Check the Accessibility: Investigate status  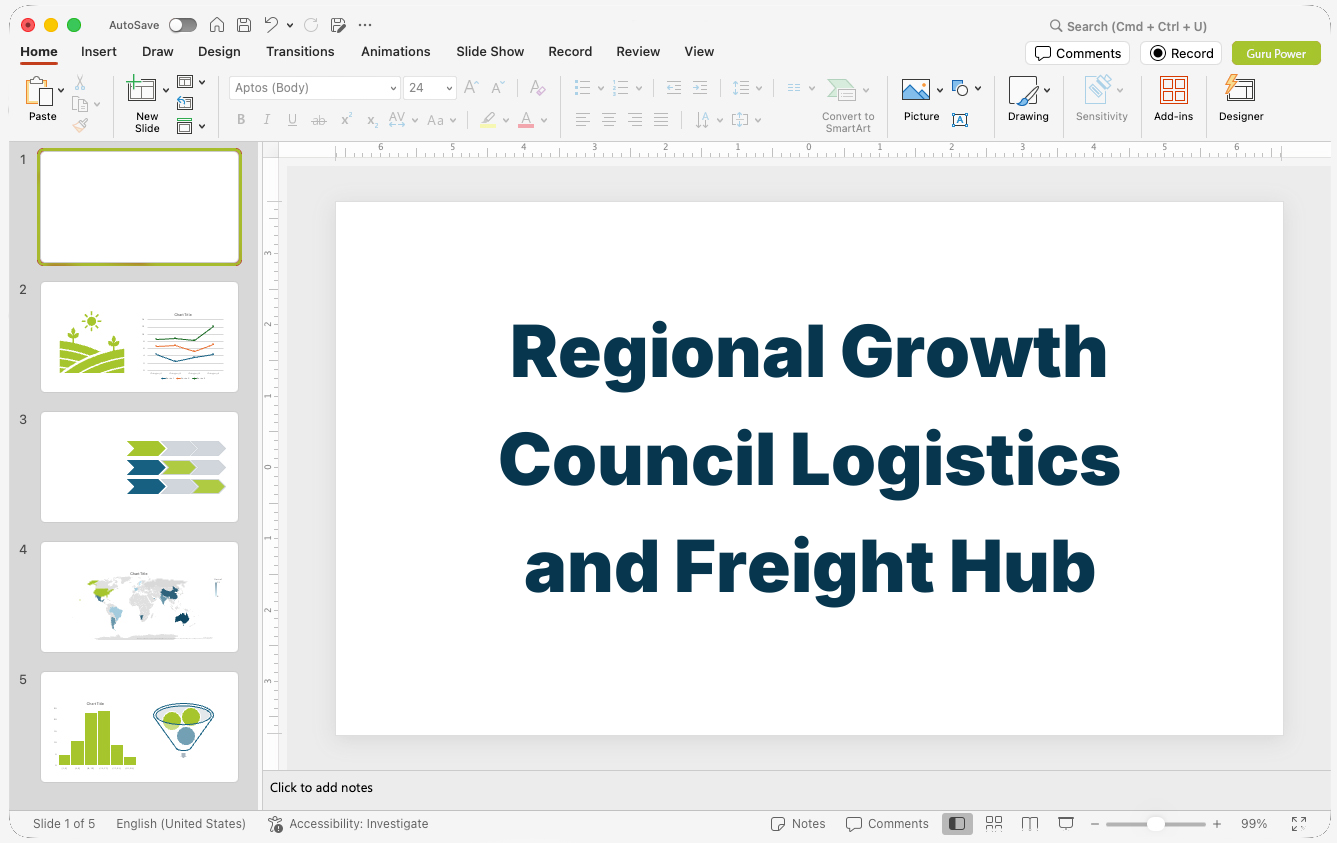coord(348,824)
